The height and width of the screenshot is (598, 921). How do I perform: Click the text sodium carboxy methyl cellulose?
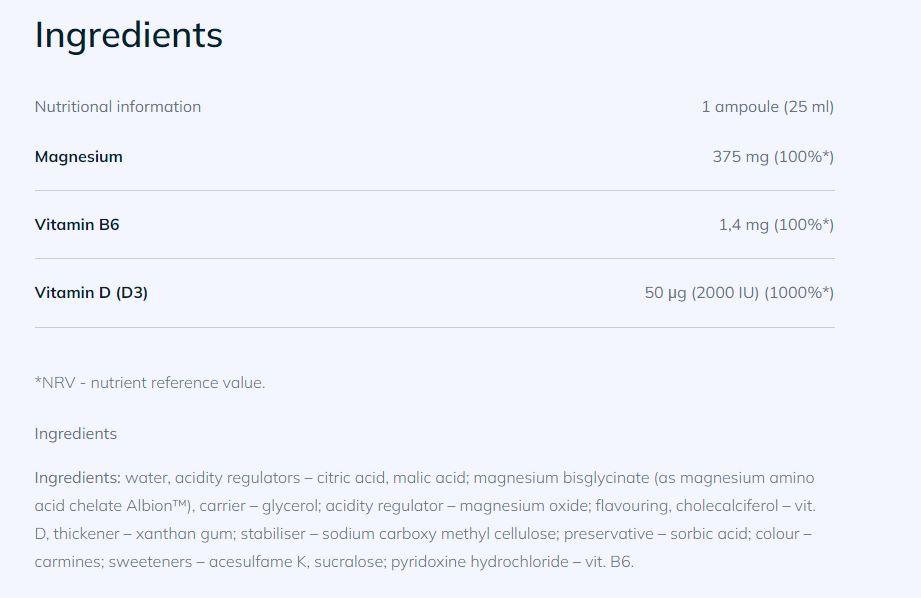[422, 534]
